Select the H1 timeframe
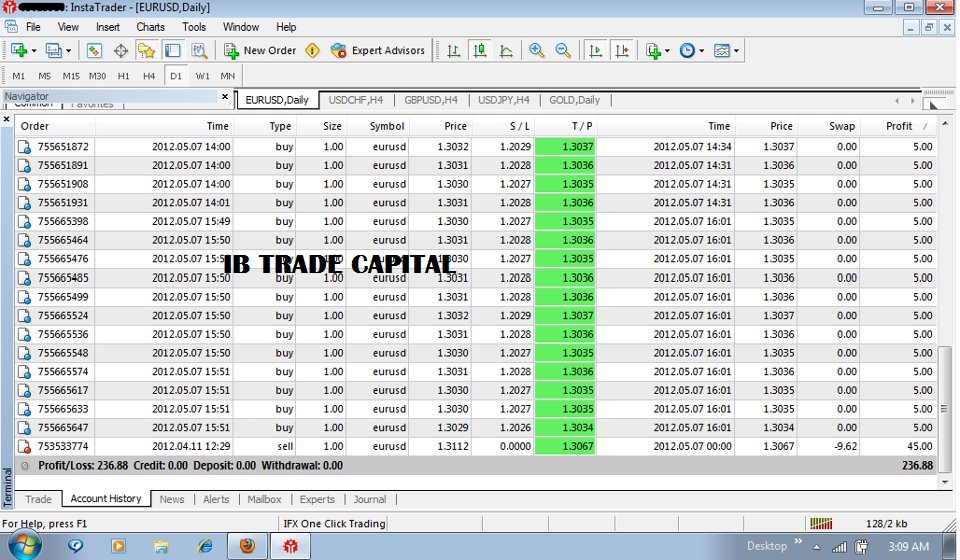The image size is (960, 560). pyautogui.click(x=124, y=76)
